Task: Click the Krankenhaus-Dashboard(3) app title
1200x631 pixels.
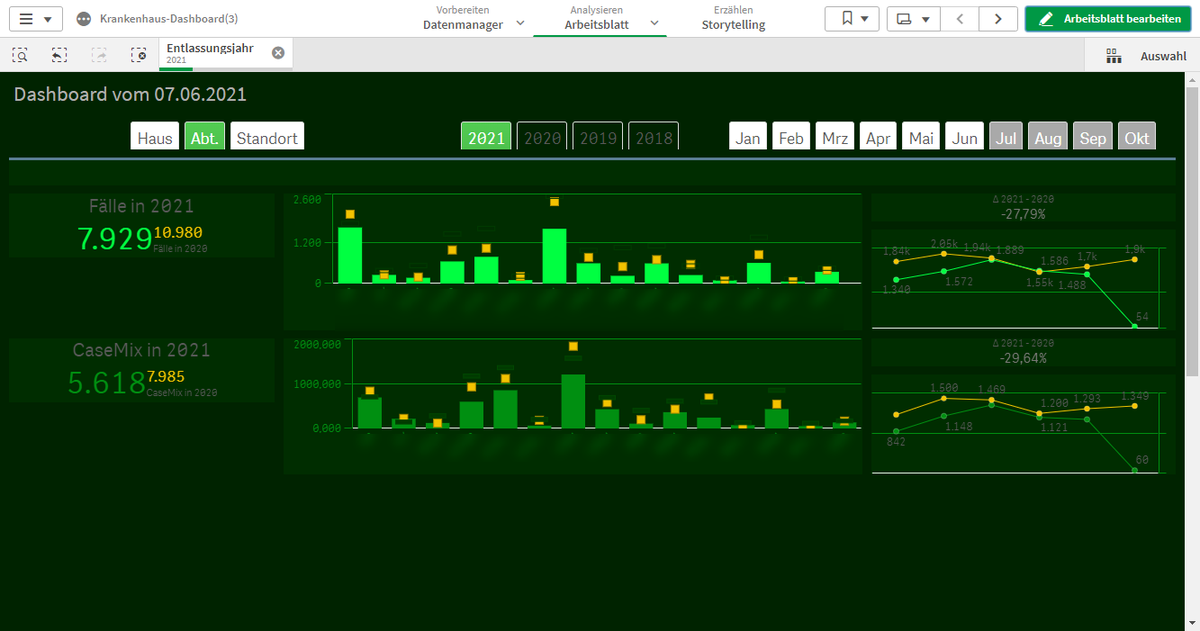Action: click(x=169, y=19)
